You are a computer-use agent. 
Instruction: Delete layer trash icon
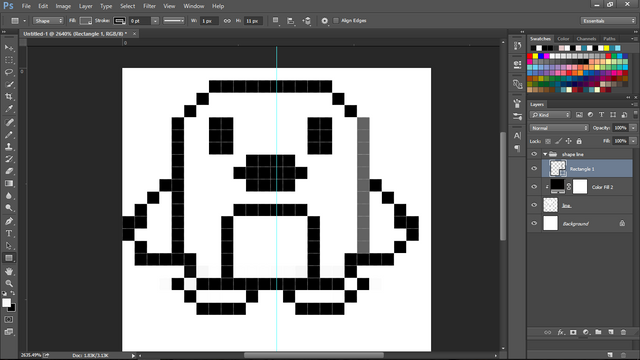click(x=623, y=332)
